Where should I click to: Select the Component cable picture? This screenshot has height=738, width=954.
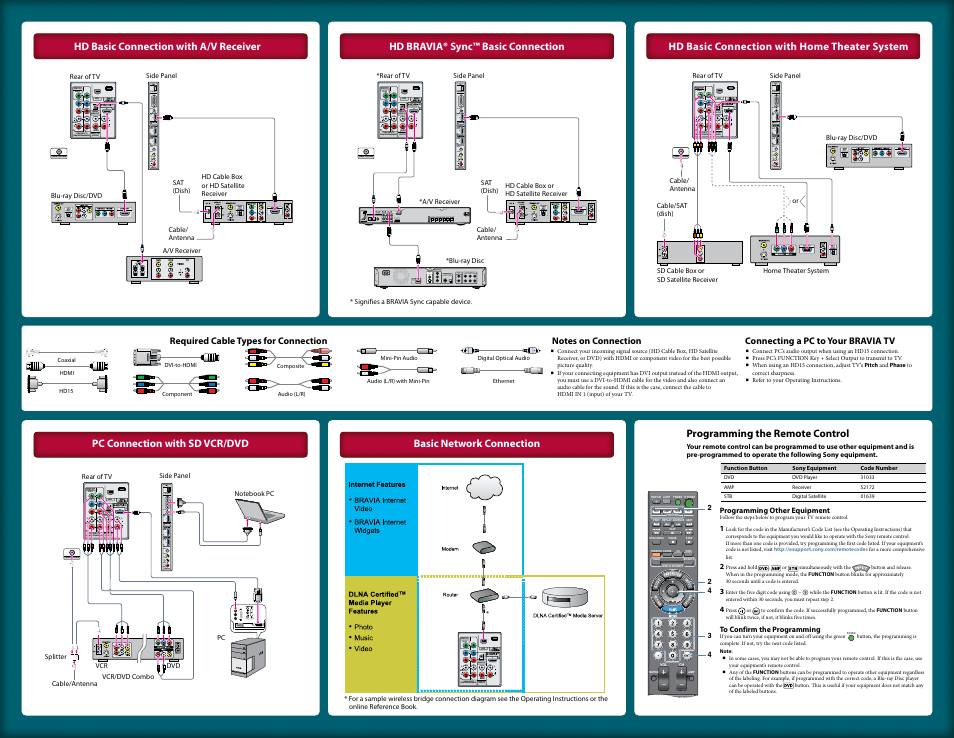click(x=176, y=385)
